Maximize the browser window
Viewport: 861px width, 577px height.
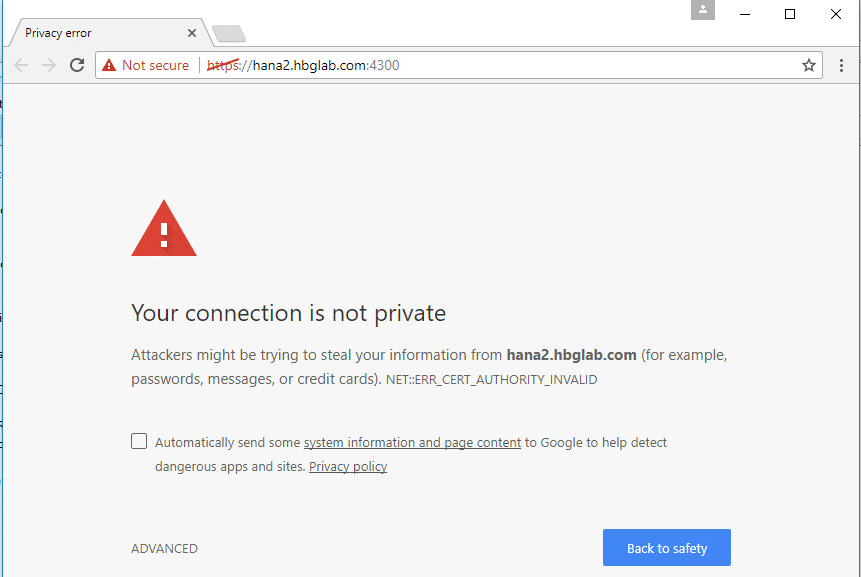click(x=790, y=14)
